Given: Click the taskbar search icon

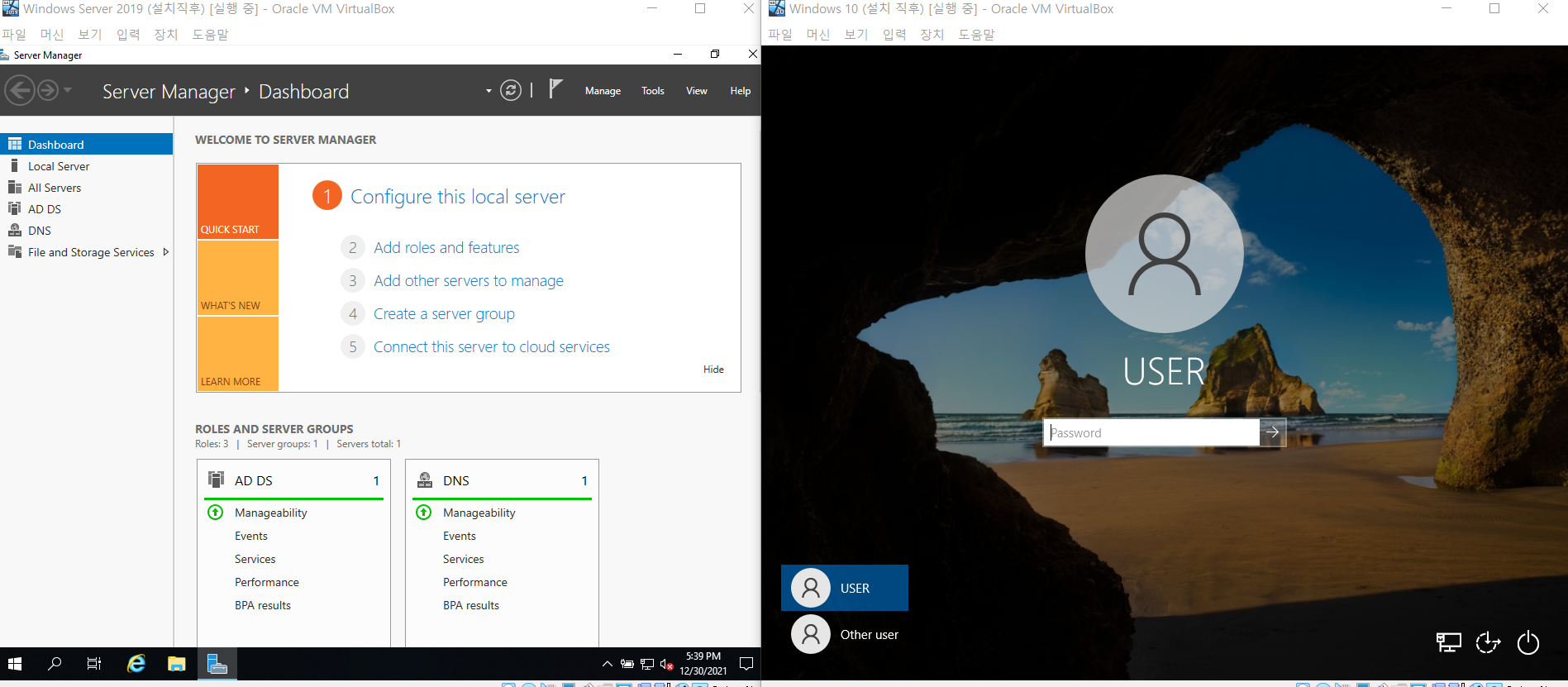Looking at the screenshot, I should (55, 664).
